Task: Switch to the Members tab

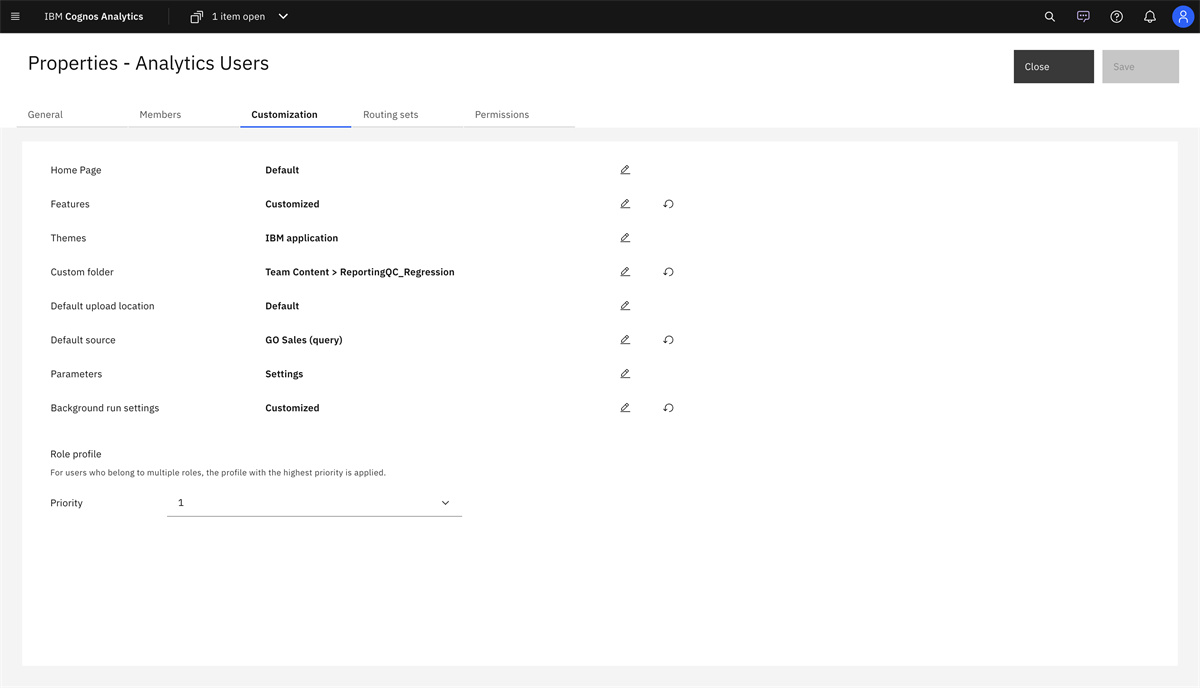Action: coord(160,115)
